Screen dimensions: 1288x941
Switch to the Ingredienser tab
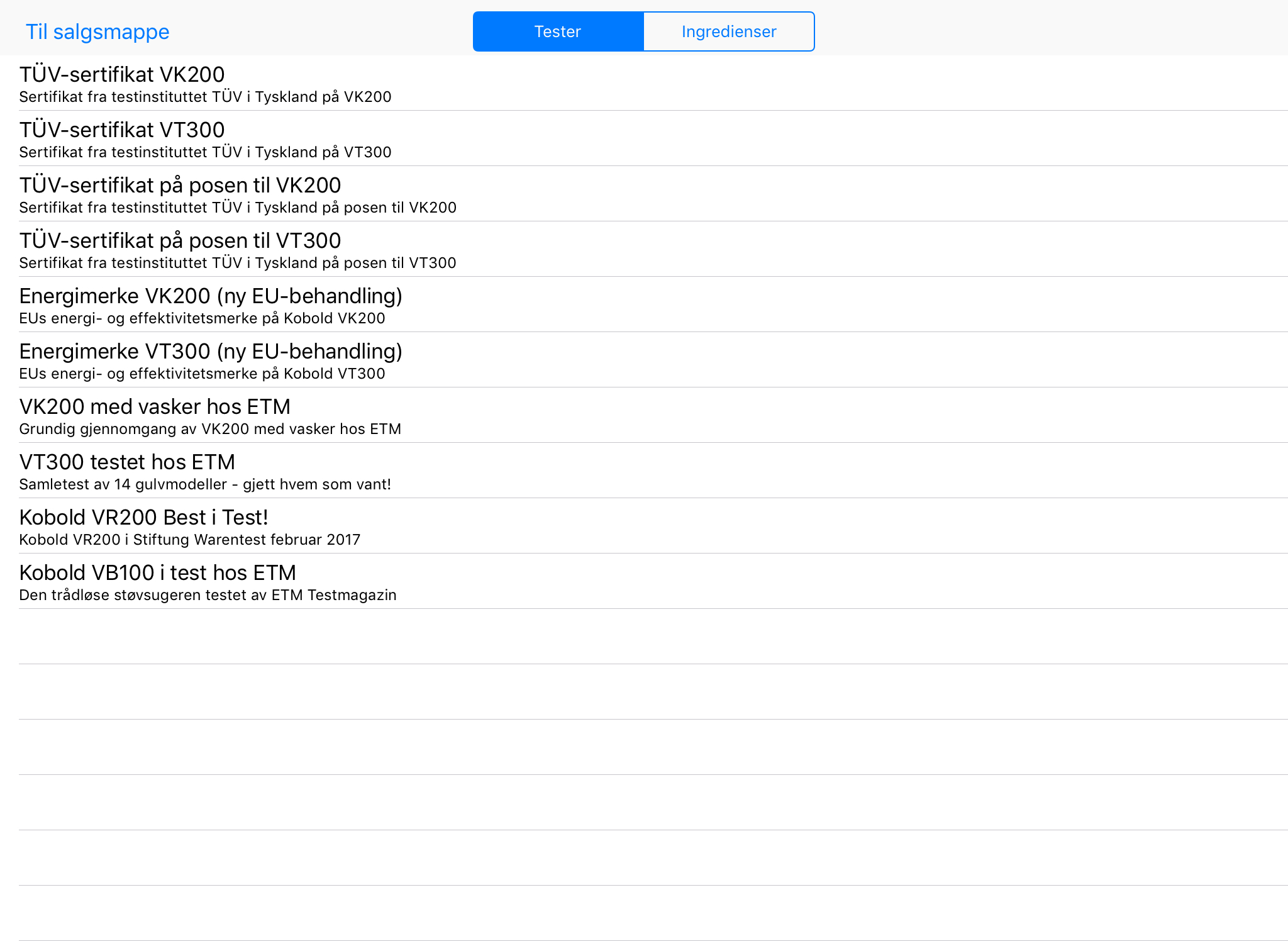coord(729,31)
